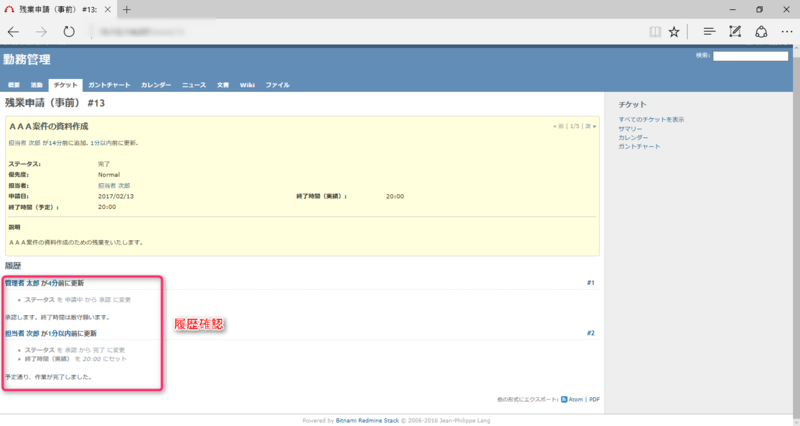
Task: Go back with the browser back arrow
Action: coord(13,32)
